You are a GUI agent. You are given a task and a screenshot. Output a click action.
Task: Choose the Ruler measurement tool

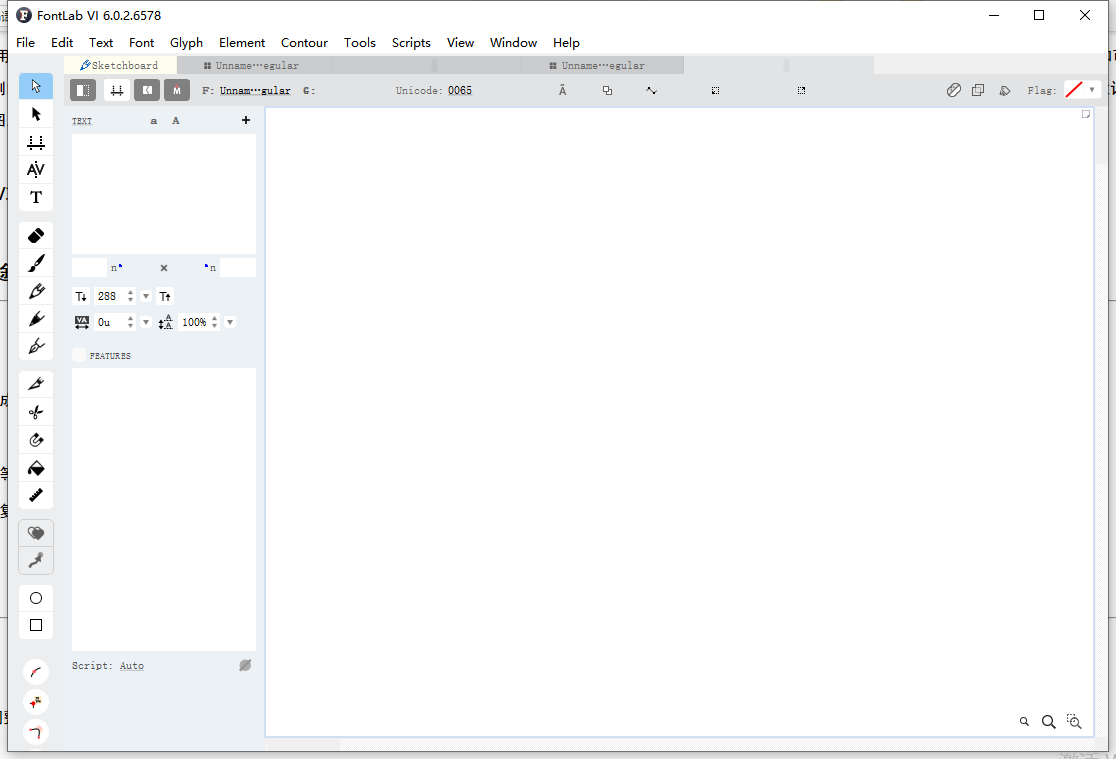click(x=36, y=495)
